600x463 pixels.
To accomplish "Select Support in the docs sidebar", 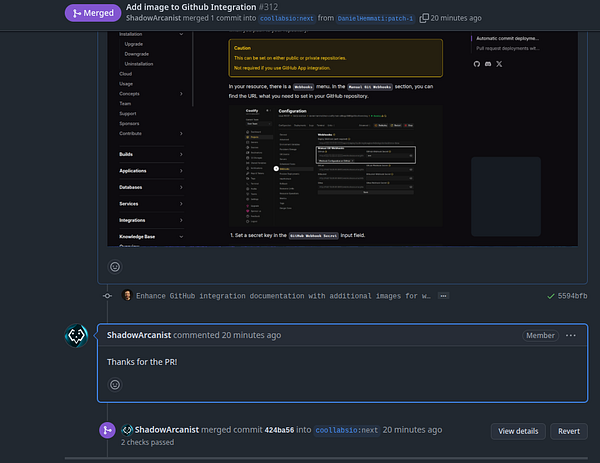I will (x=127, y=114).
